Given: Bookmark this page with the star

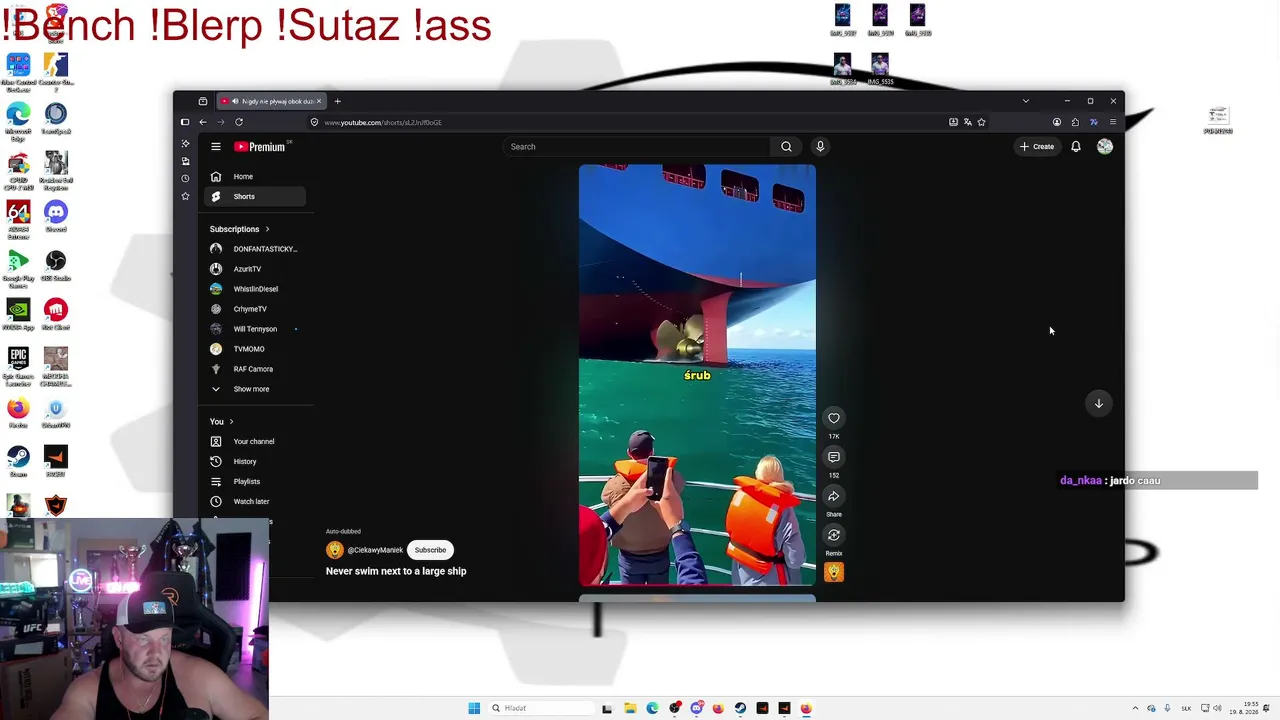Looking at the screenshot, I should coord(982,122).
